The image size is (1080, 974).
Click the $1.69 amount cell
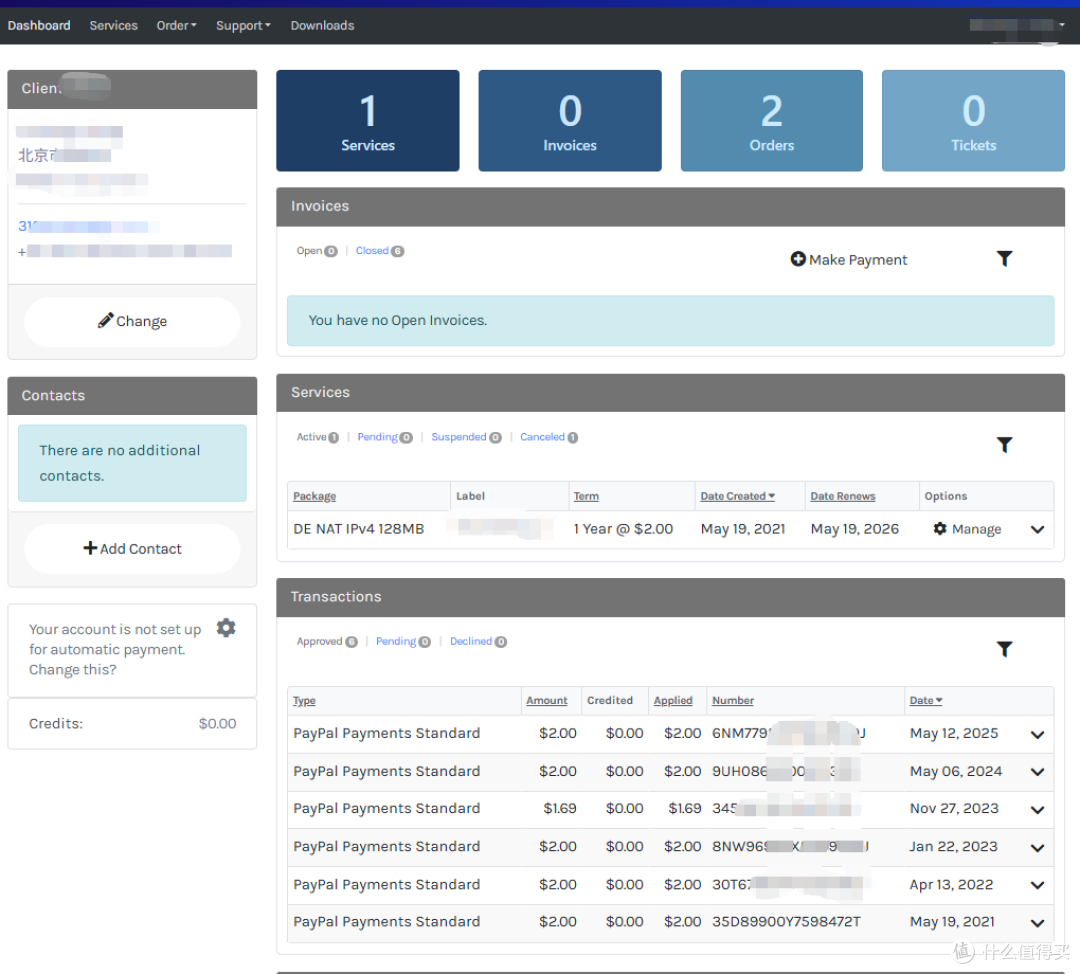[x=560, y=808]
